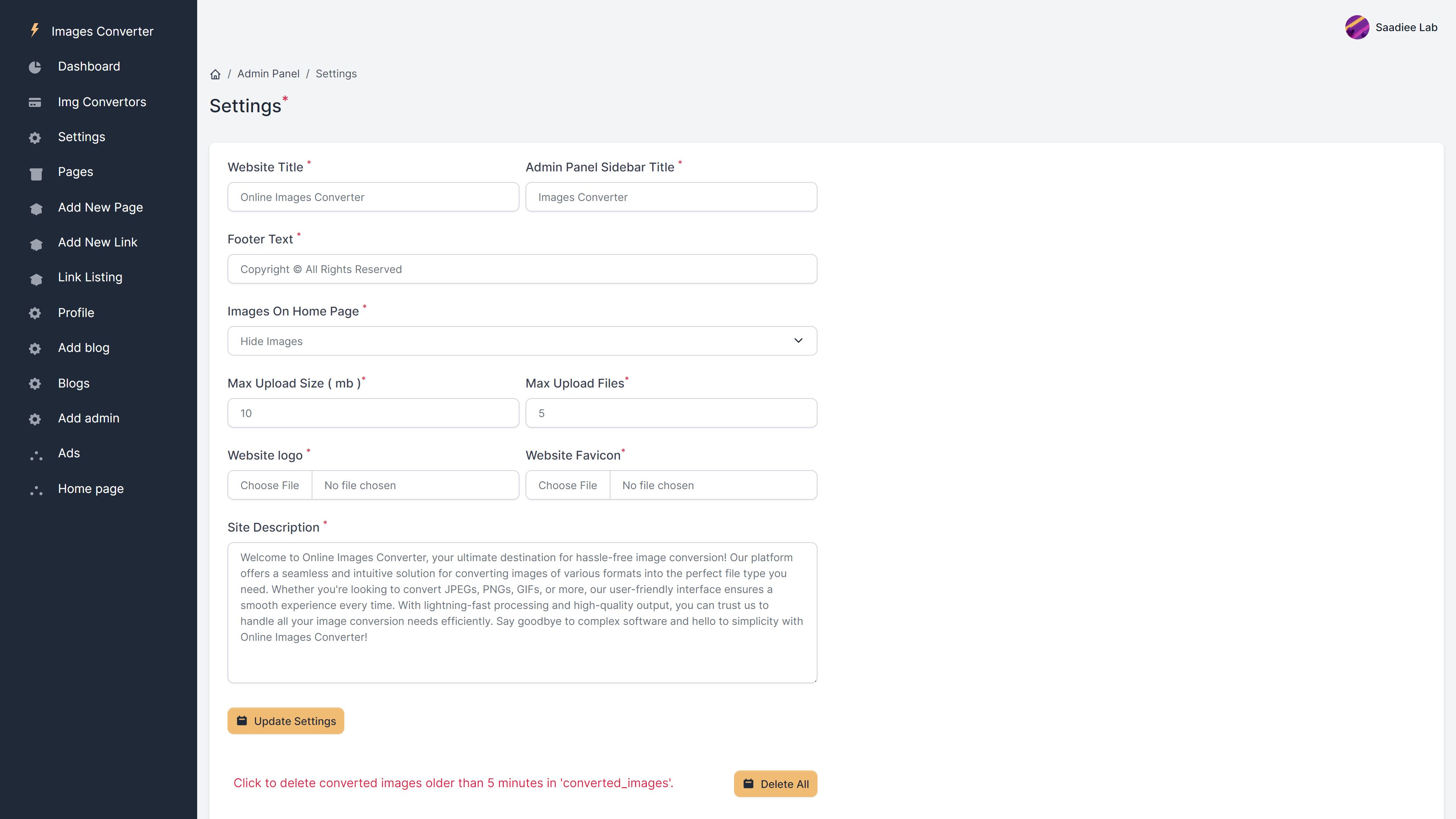Click the Pages archive box icon
1456x819 pixels.
pos(36,174)
